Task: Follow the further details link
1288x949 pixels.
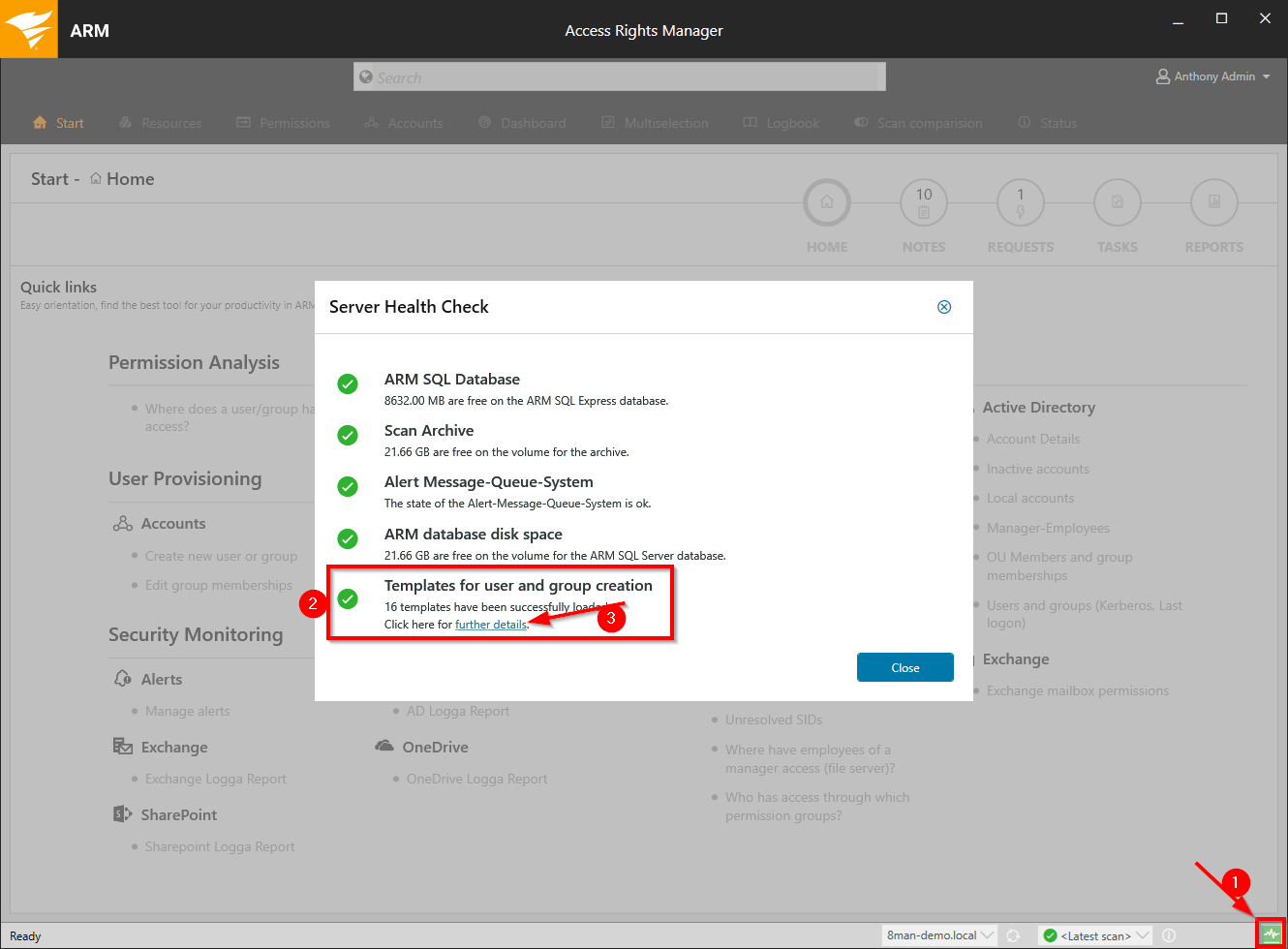Action: [491, 625]
